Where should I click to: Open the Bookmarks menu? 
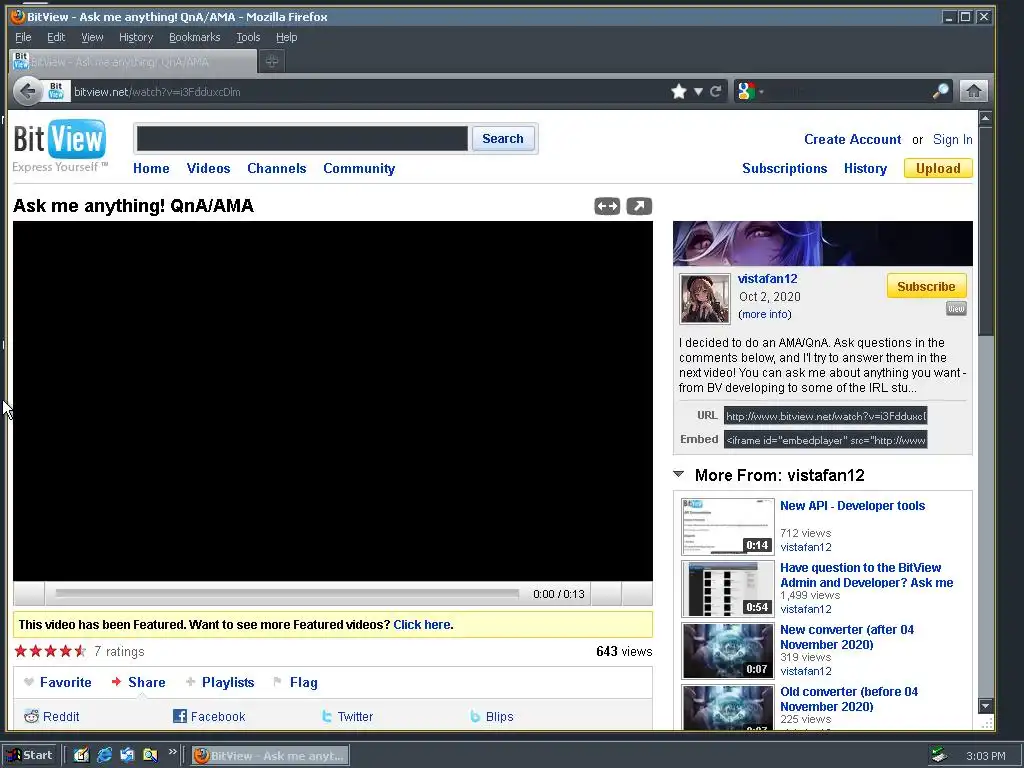[195, 37]
